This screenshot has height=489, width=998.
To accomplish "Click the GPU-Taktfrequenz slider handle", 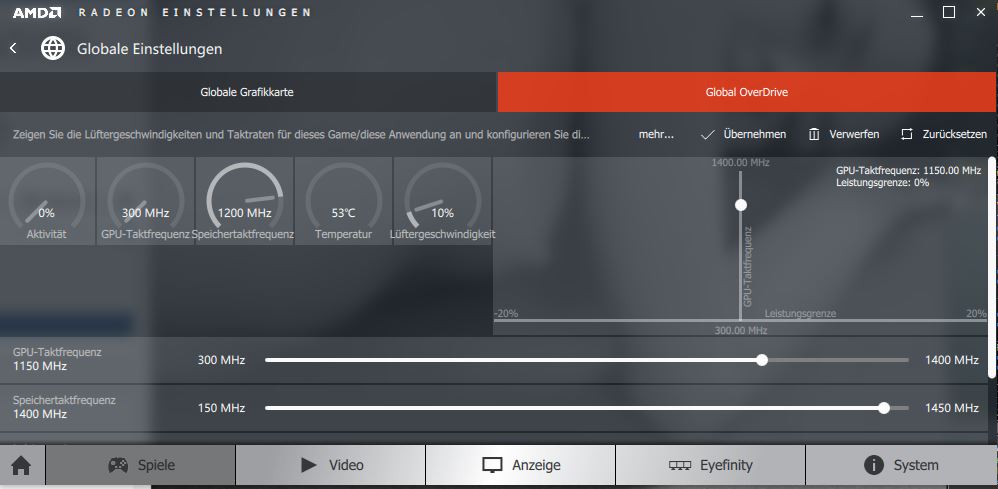I will click(762, 360).
